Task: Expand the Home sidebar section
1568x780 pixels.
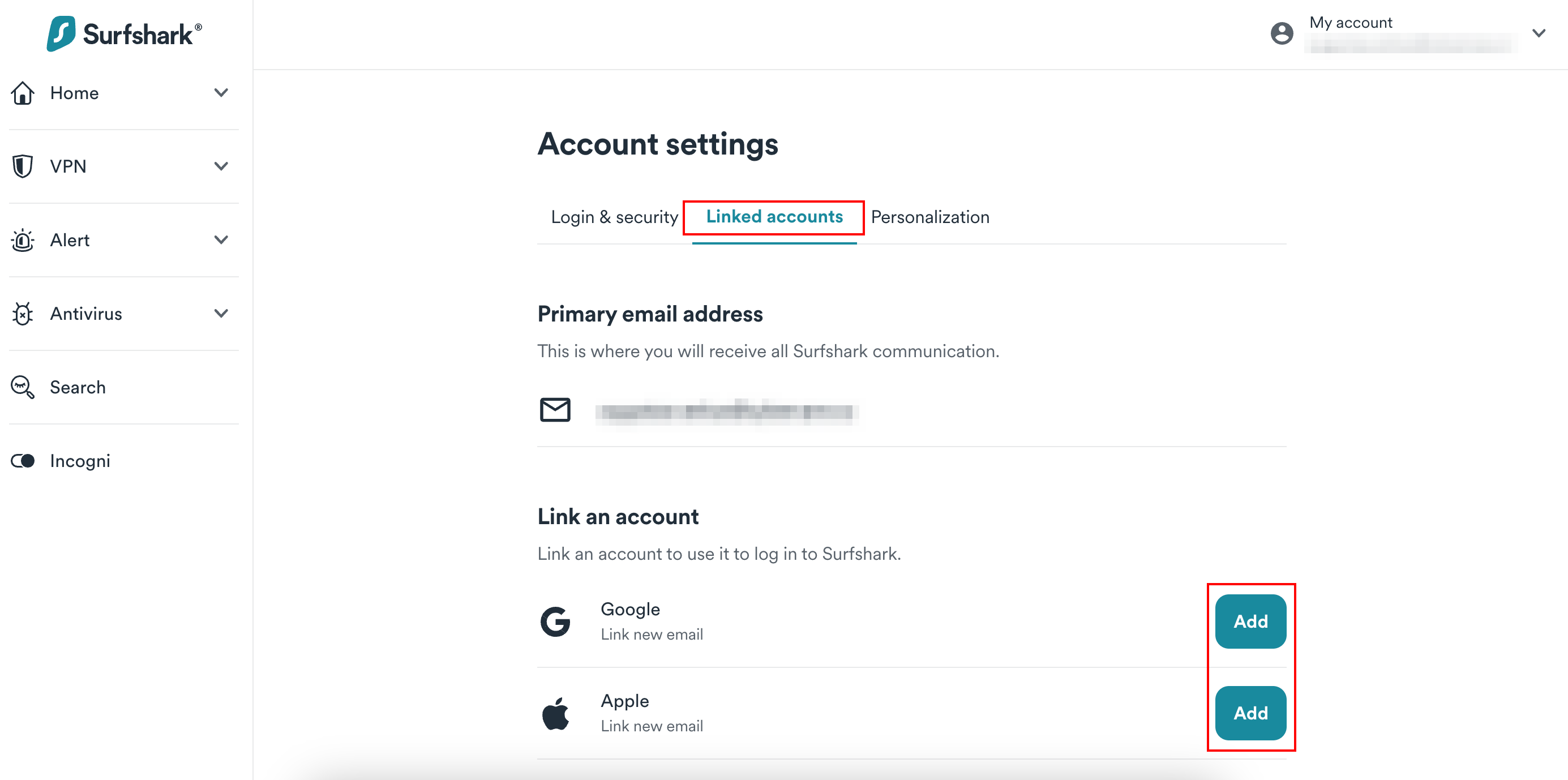Action: (x=221, y=93)
